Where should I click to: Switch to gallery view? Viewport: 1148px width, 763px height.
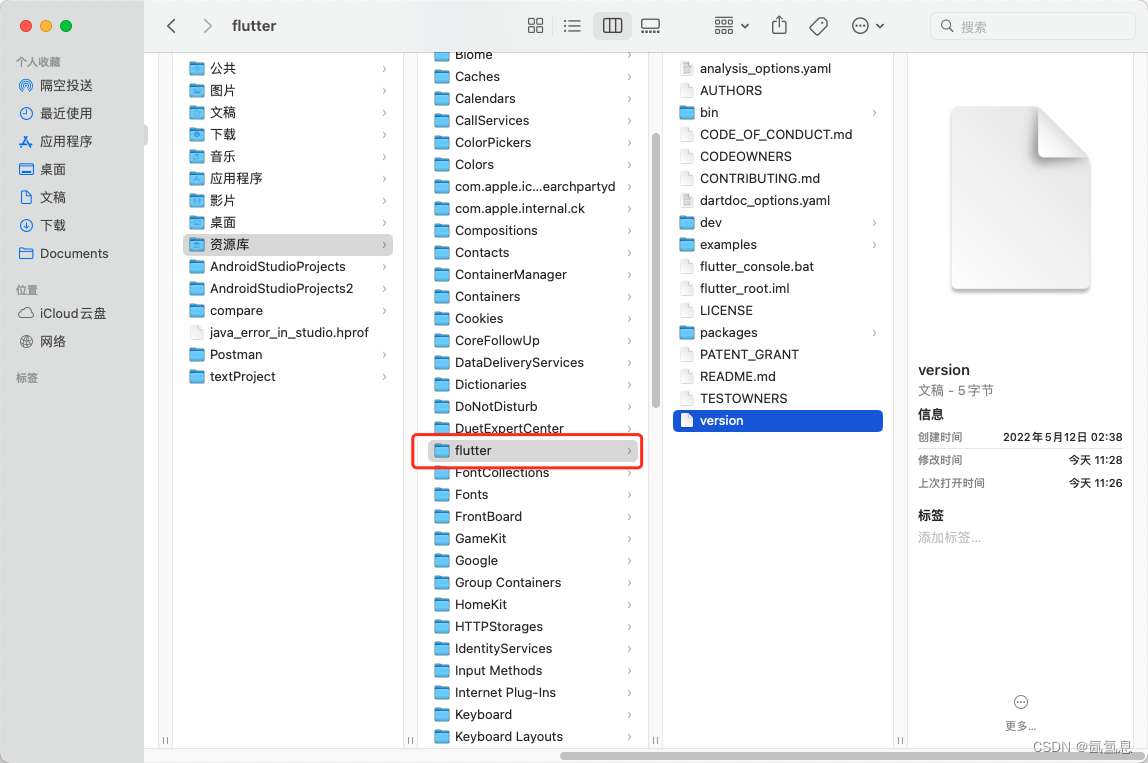pyautogui.click(x=650, y=26)
